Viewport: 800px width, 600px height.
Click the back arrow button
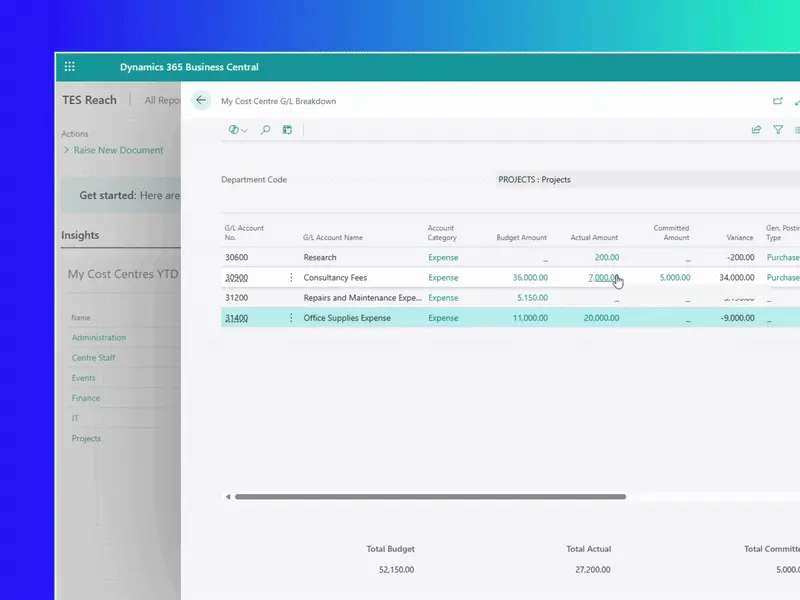201,101
